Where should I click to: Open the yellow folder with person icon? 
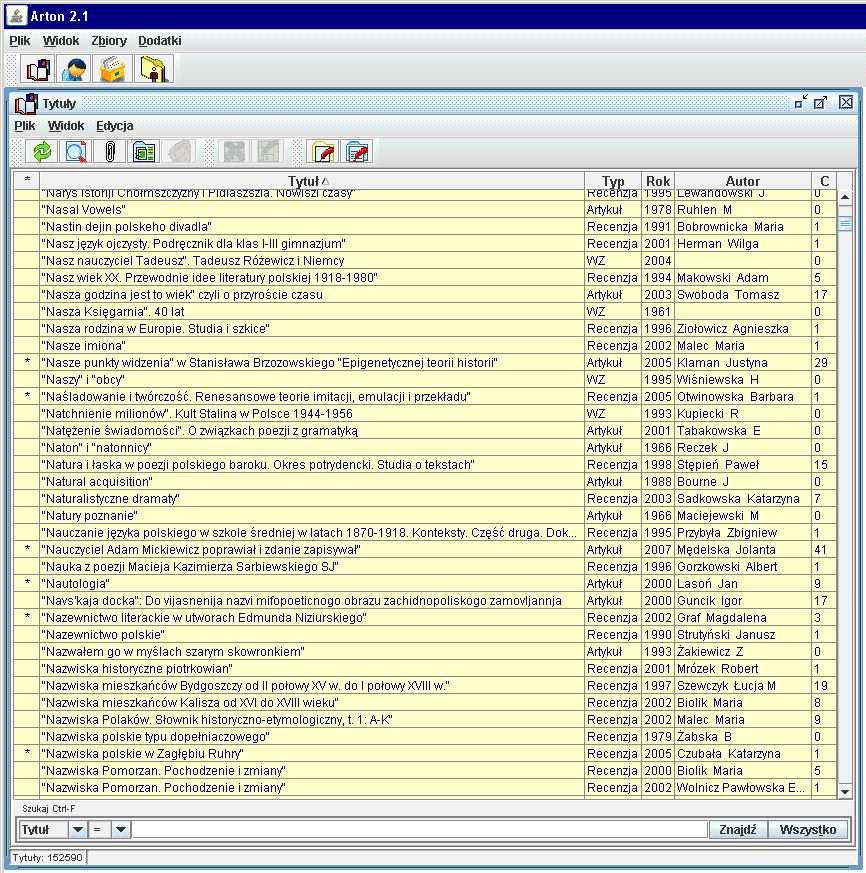153,70
